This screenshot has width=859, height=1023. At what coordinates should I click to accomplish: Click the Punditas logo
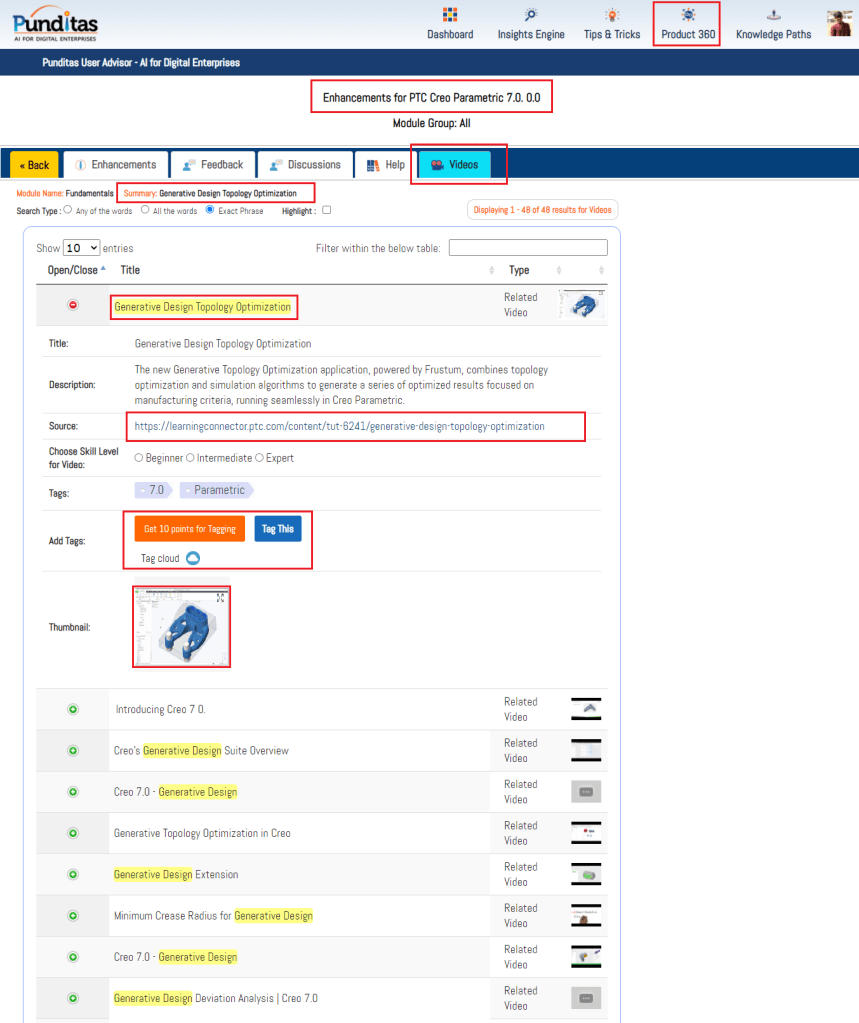coord(56,22)
